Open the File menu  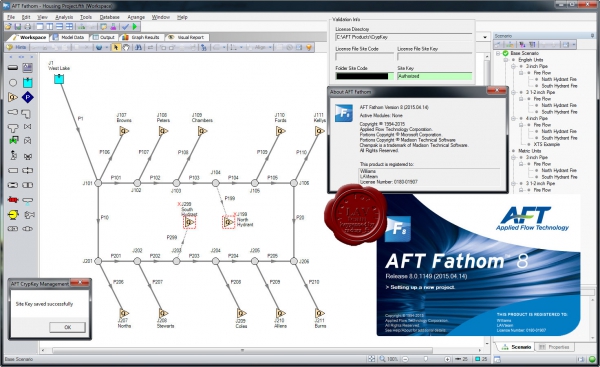[11, 17]
